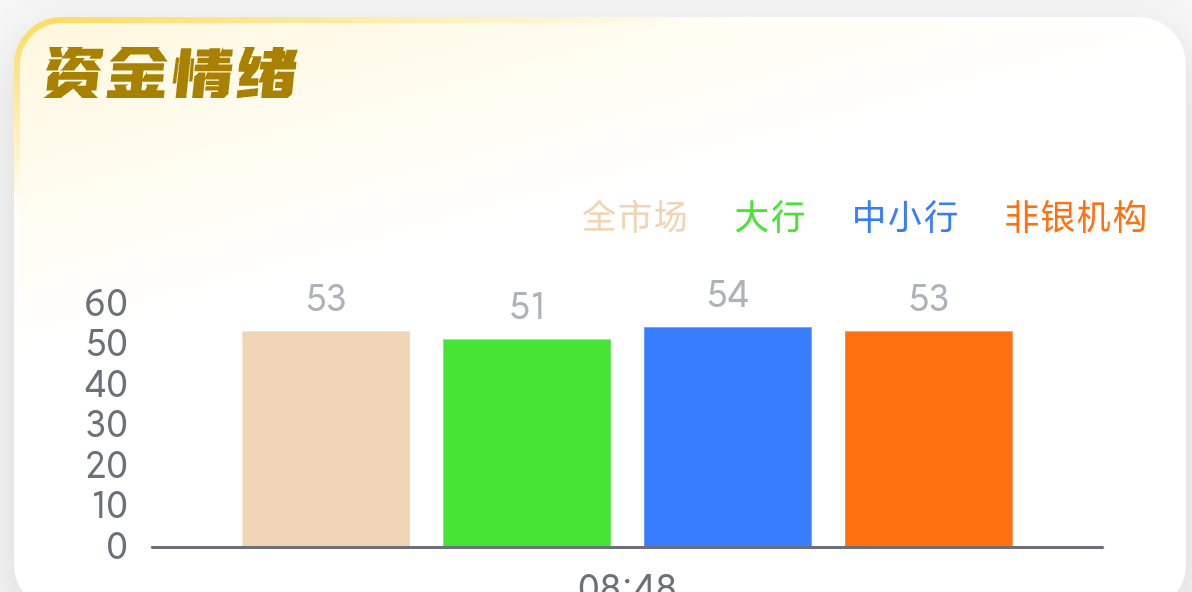Toggle the 非银机构 legend series
This screenshot has height=592, width=1192.
[x=1076, y=218]
